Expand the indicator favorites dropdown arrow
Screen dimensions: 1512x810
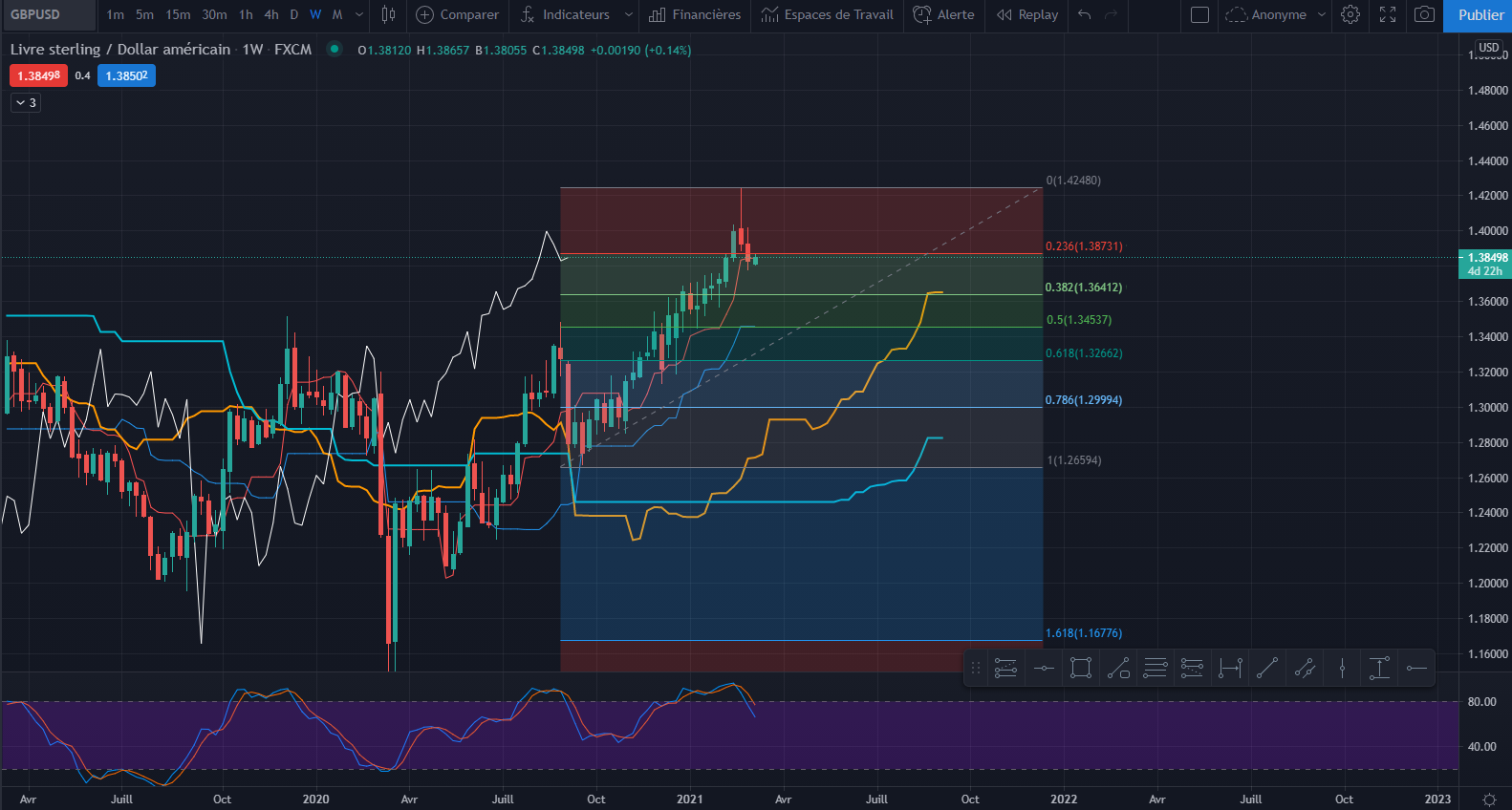point(628,14)
